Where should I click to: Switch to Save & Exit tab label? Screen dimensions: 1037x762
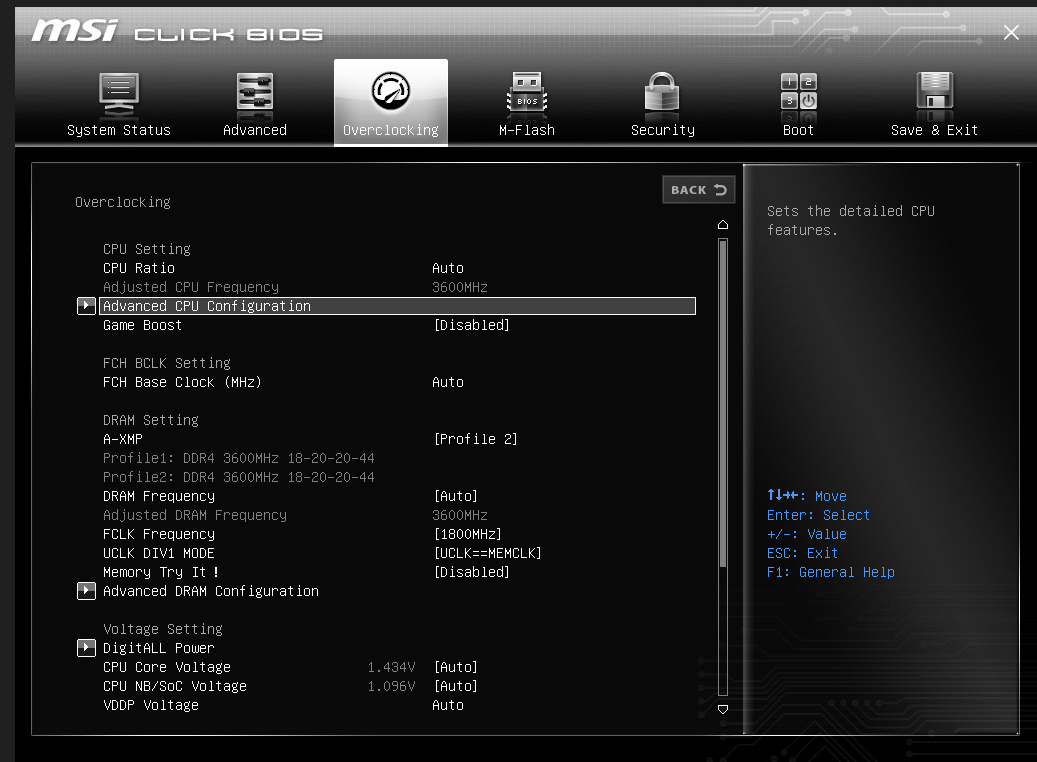[x=934, y=130]
